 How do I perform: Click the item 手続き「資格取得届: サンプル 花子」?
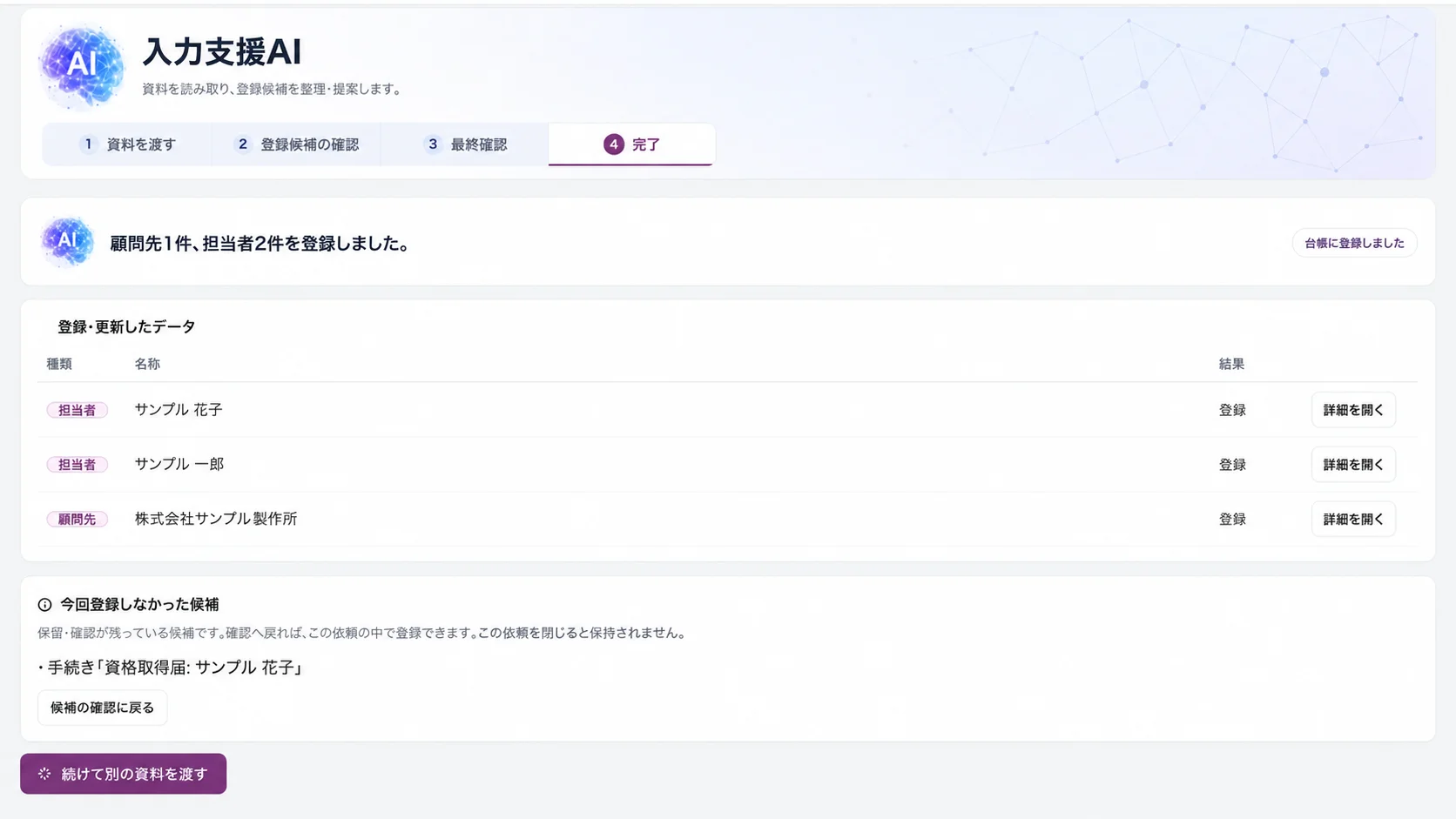(171, 668)
